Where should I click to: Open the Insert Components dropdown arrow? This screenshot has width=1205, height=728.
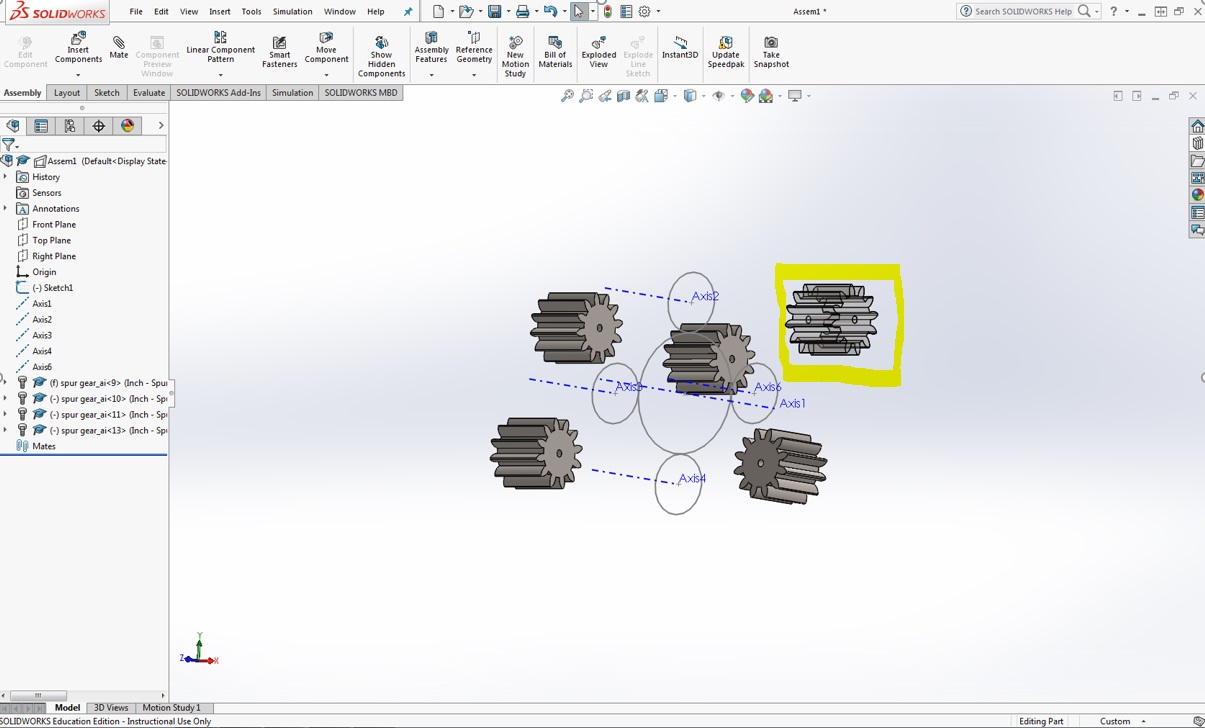(78, 75)
